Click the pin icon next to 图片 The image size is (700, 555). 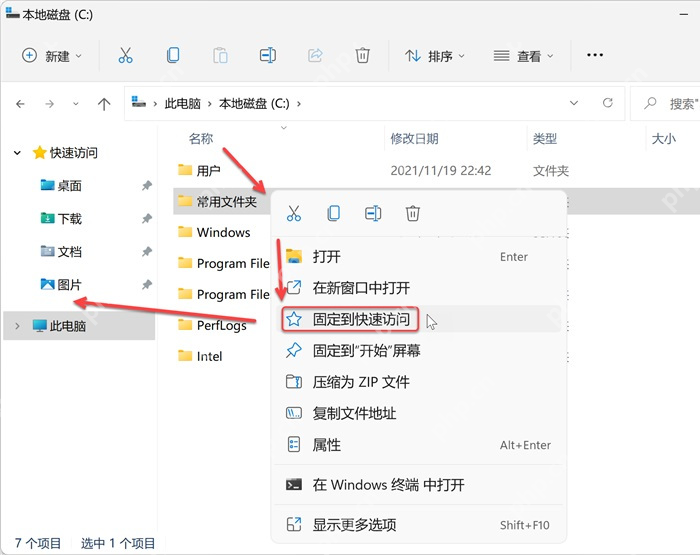click(147, 284)
